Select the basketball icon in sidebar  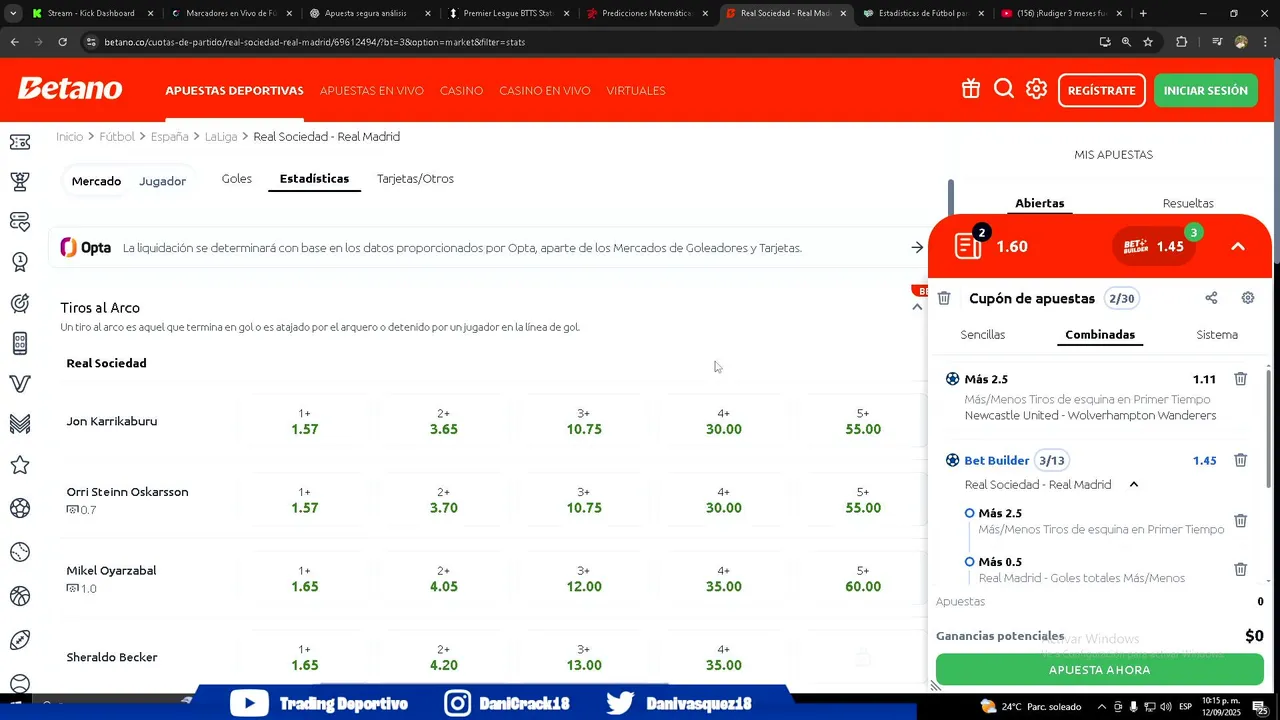(19, 596)
